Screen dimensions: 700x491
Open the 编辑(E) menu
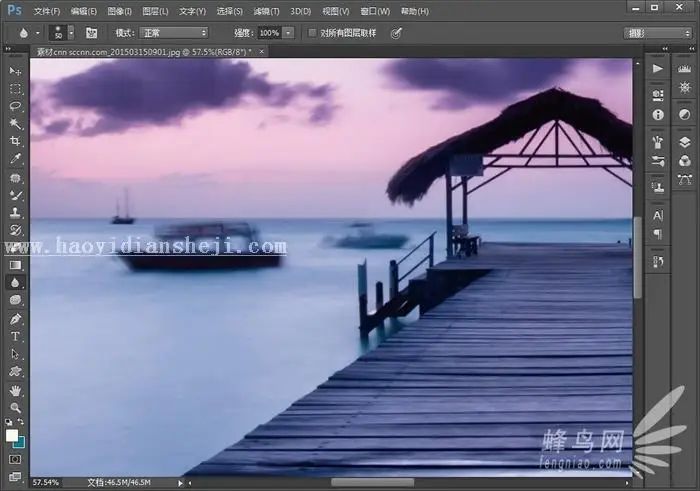click(x=83, y=11)
